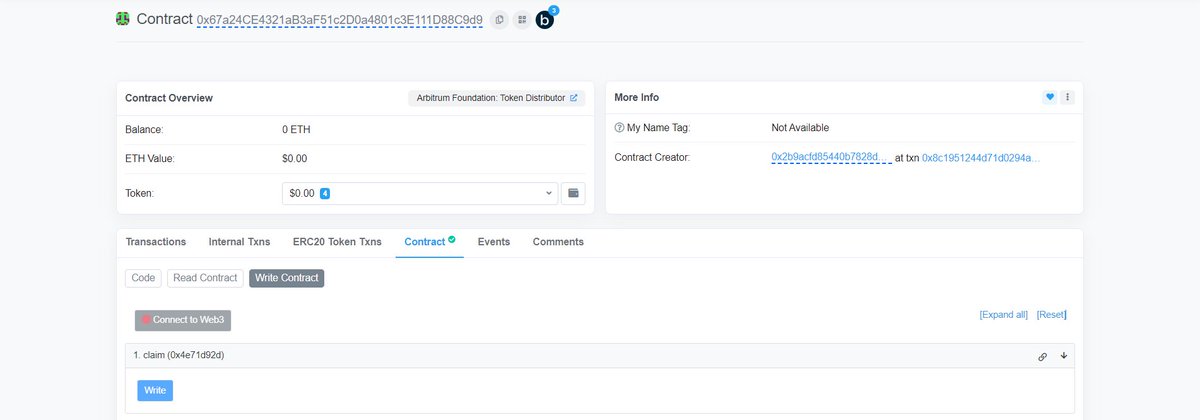Click the Write button under claim

(155, 390)
